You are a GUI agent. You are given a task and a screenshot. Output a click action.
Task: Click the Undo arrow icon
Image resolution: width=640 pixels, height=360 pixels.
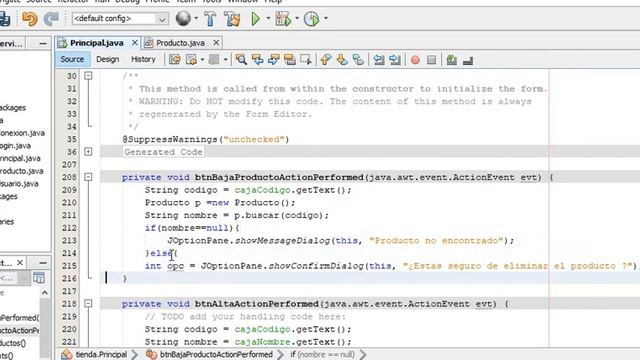pyautogui.click(x=30, y=19)
